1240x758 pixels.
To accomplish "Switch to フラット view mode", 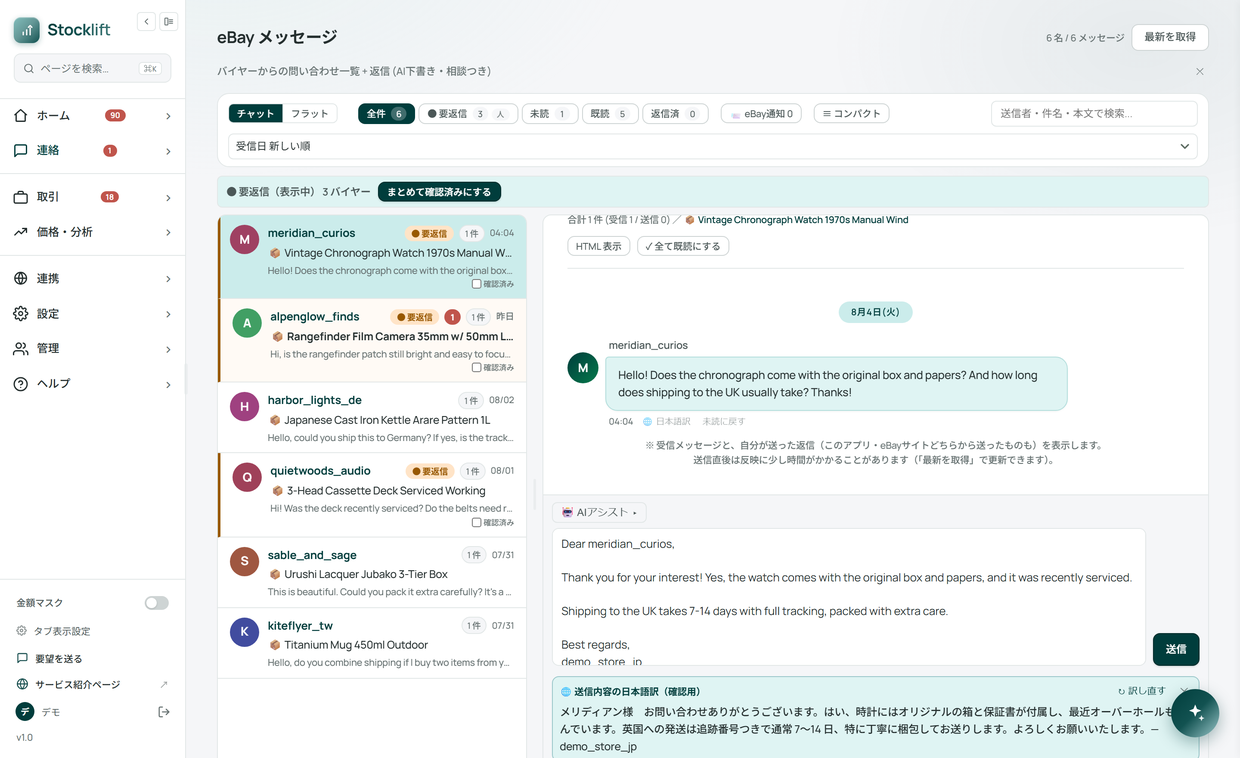I will [x=309, y=114].
